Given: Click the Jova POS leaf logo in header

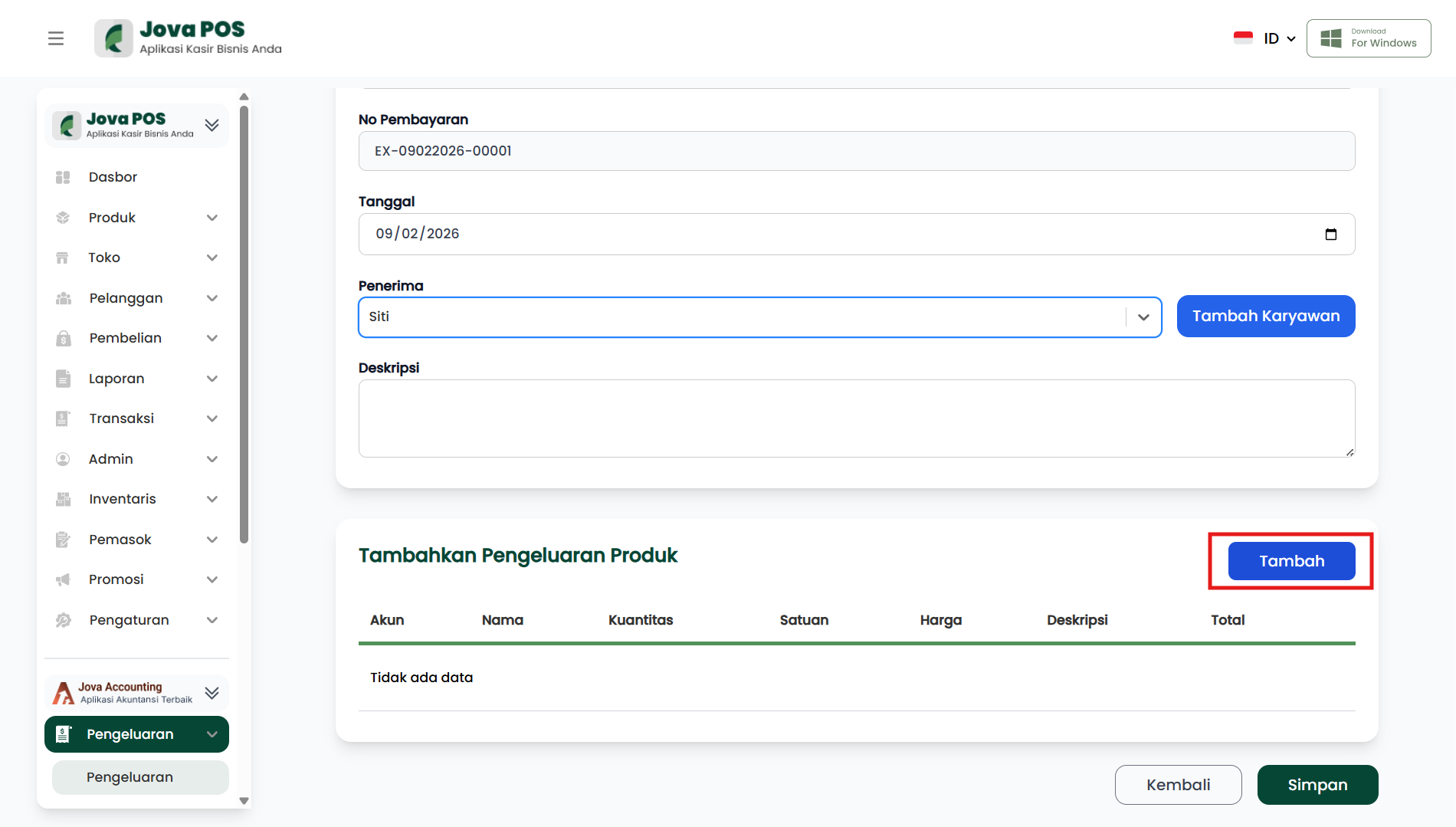Looking at the screenshot, I should [113, 38].
